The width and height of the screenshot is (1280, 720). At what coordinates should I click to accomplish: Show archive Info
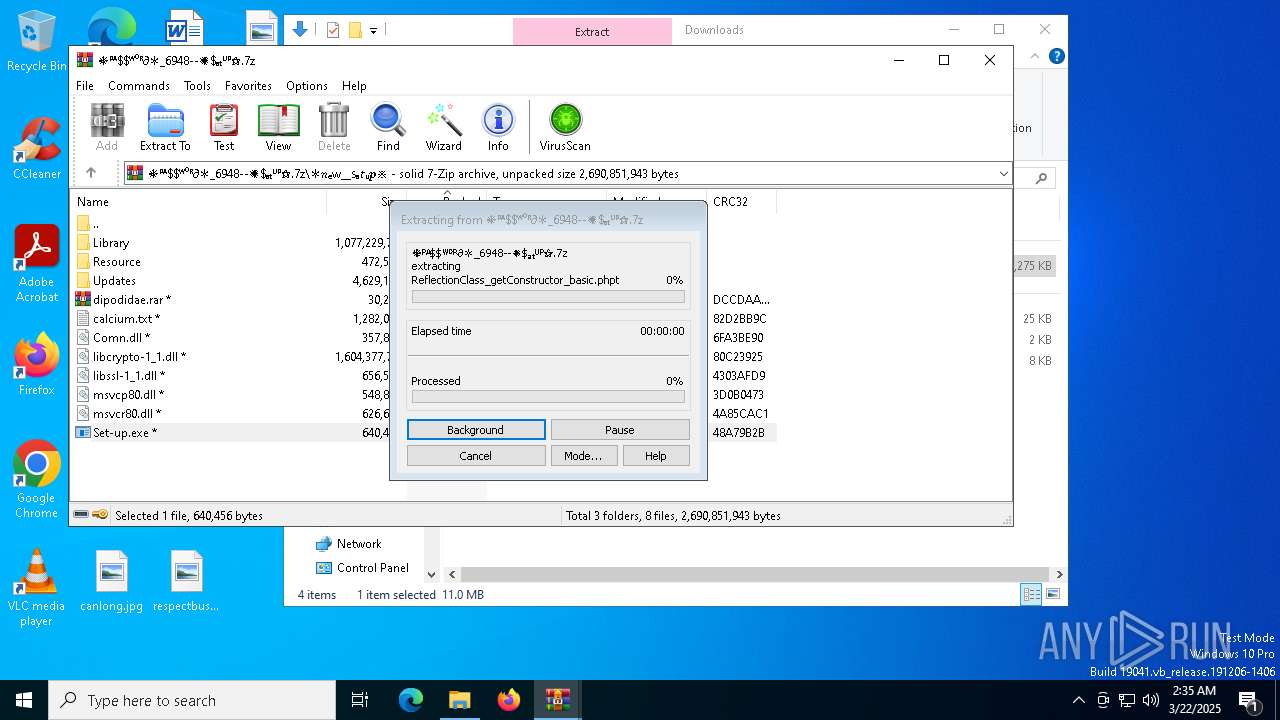click(x=498, y=127)
